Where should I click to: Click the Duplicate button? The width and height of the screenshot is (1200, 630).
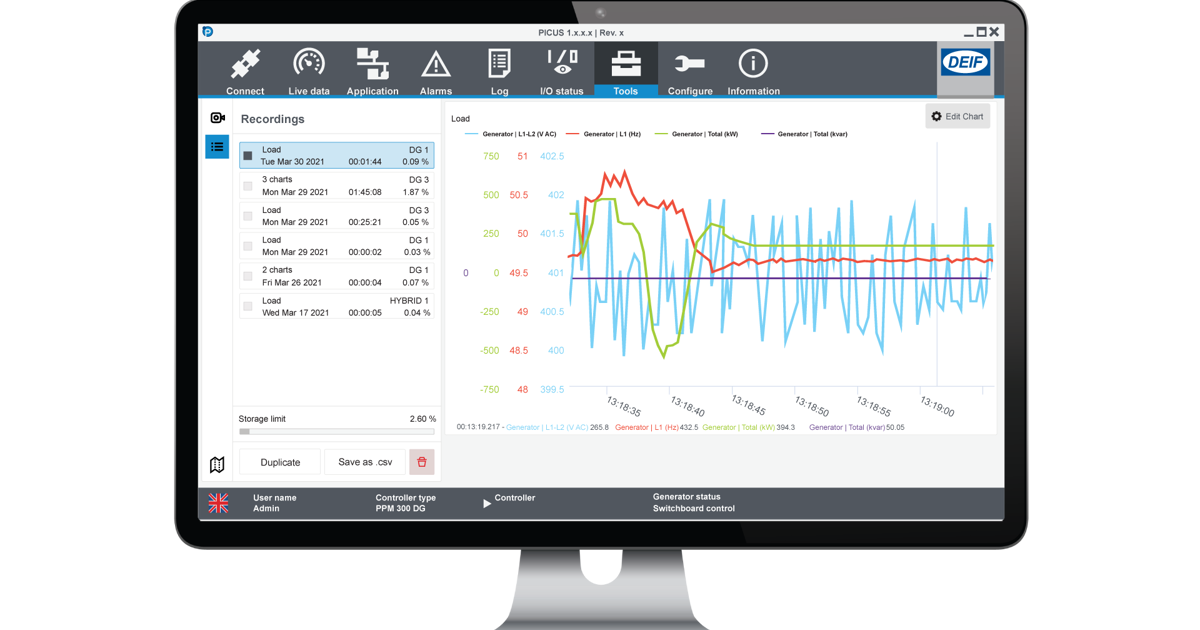click(279, 462)
